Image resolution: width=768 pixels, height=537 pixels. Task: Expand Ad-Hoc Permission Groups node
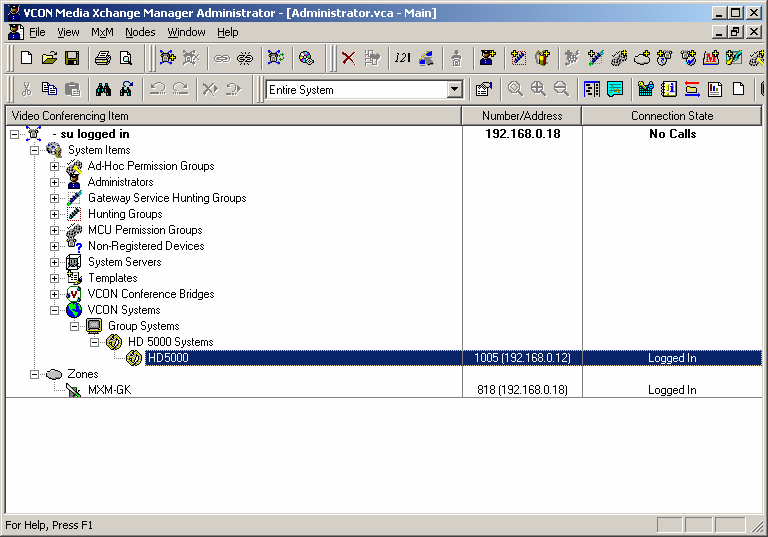click(x=54, y=167)
